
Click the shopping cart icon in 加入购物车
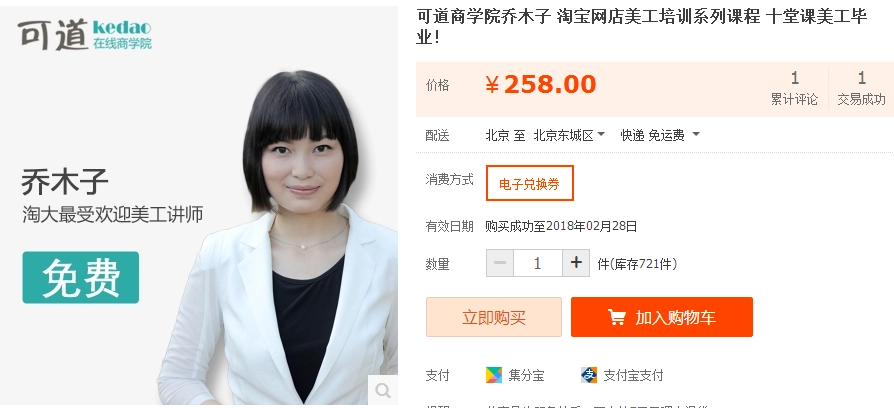617,317
